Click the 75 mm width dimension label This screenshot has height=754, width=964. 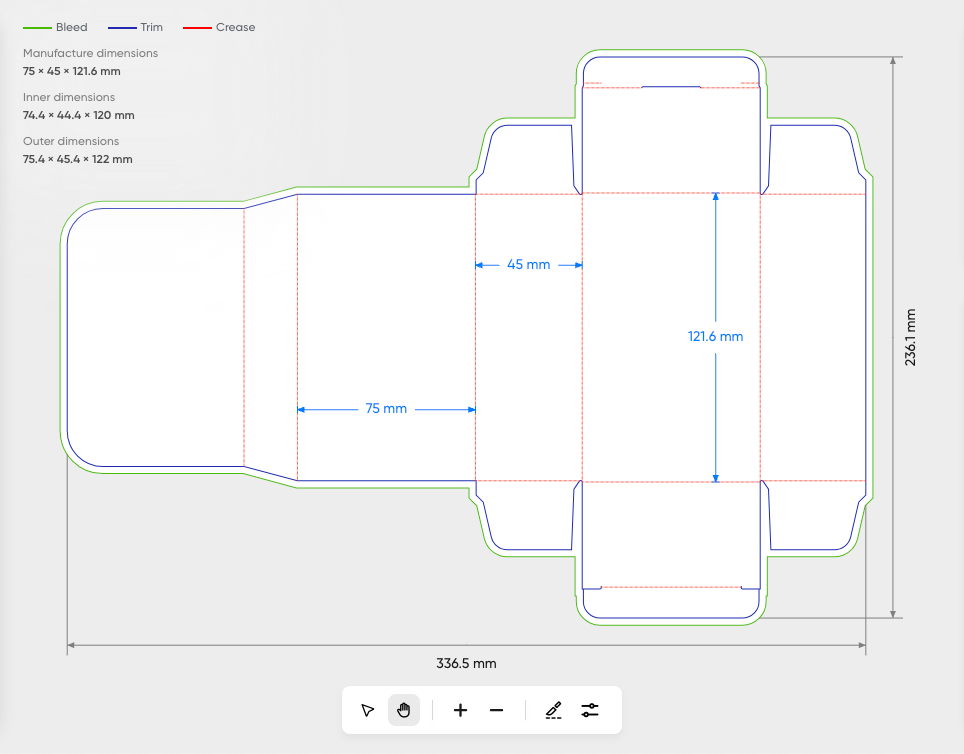[x=386, y=409]
